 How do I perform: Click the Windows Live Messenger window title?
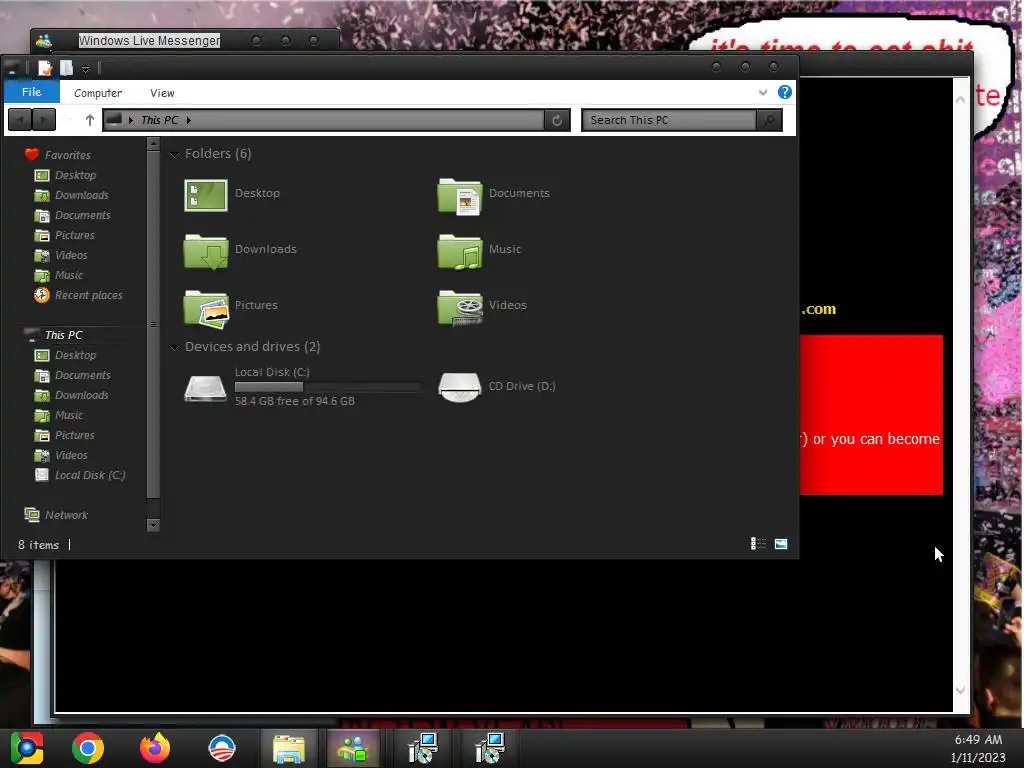150,40
